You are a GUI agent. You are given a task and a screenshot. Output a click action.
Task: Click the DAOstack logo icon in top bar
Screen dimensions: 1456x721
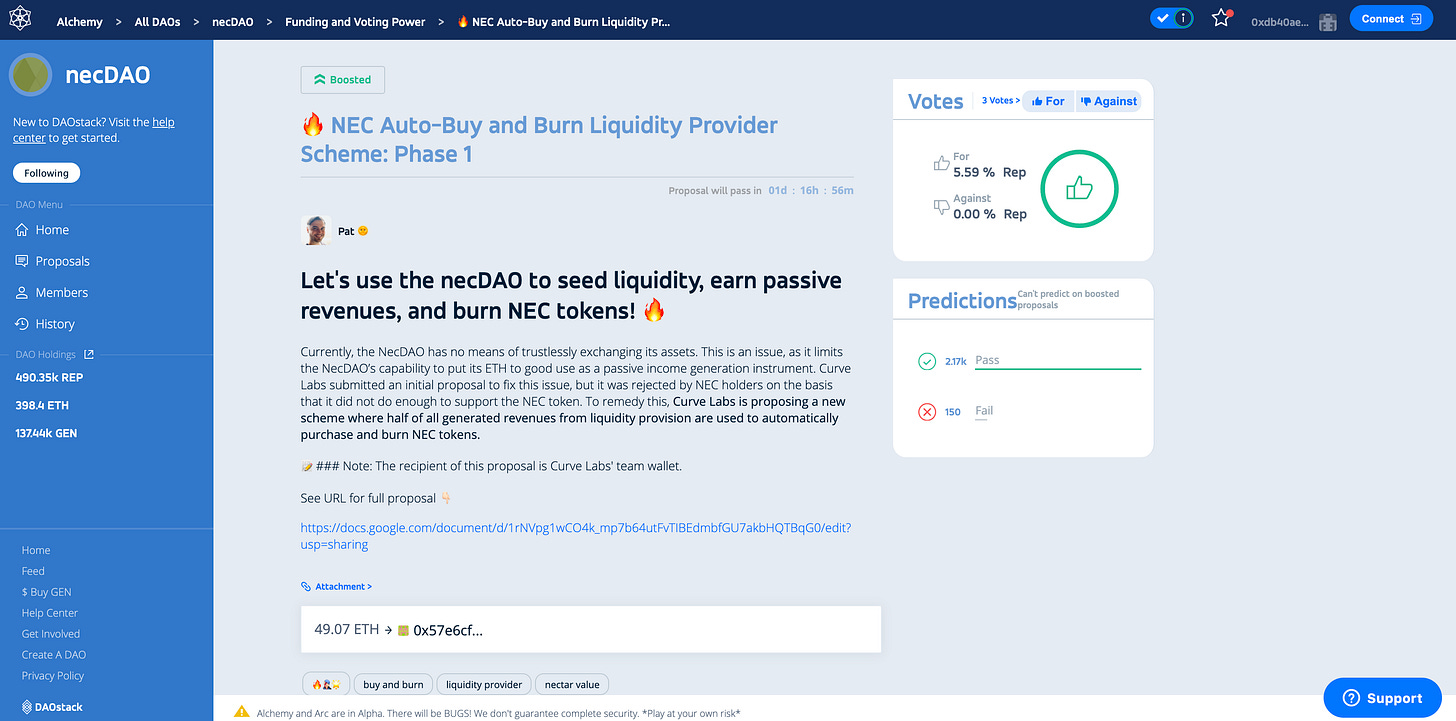pyautogui.click(x=21, y=20)
